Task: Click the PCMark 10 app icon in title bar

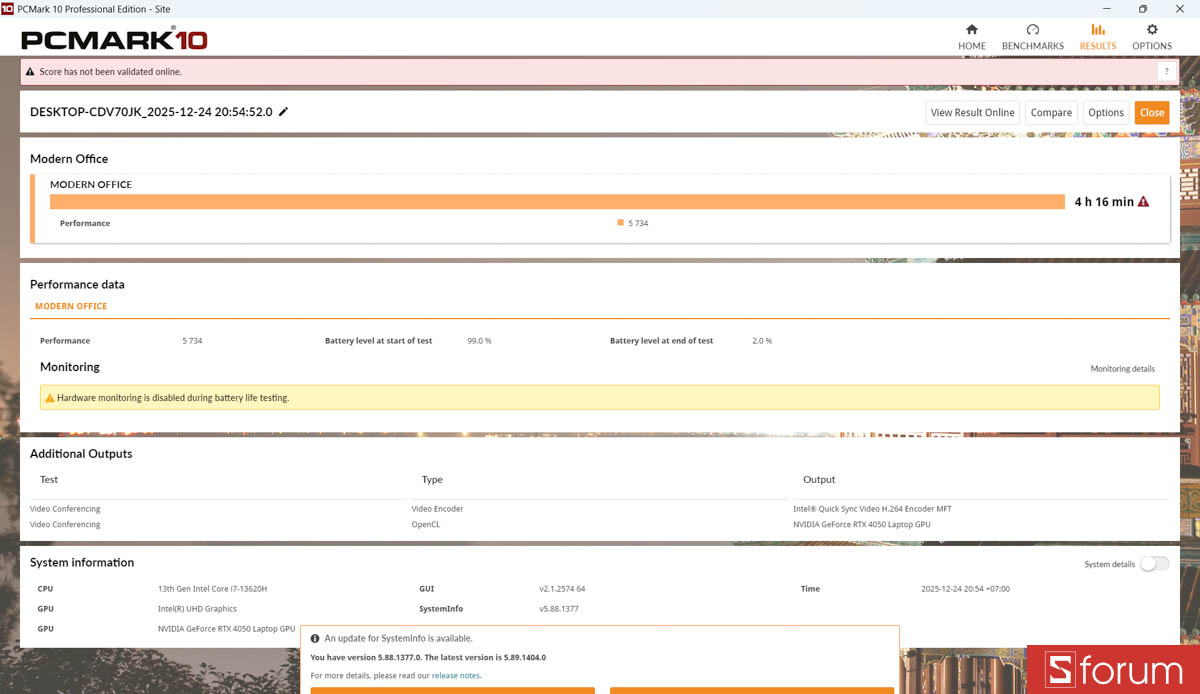Action: click(7, 8)
